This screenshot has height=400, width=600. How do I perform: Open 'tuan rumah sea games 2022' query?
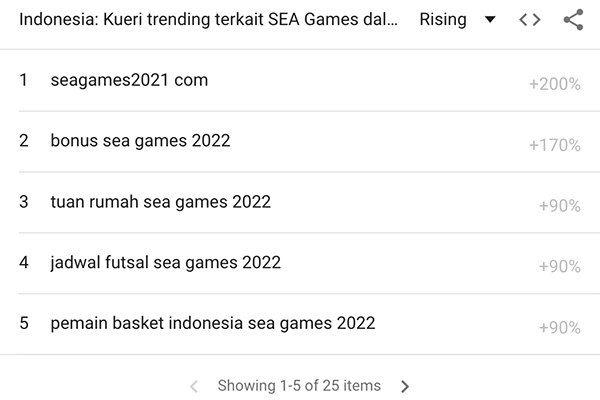pyautogui.click(x=160, y=202)
